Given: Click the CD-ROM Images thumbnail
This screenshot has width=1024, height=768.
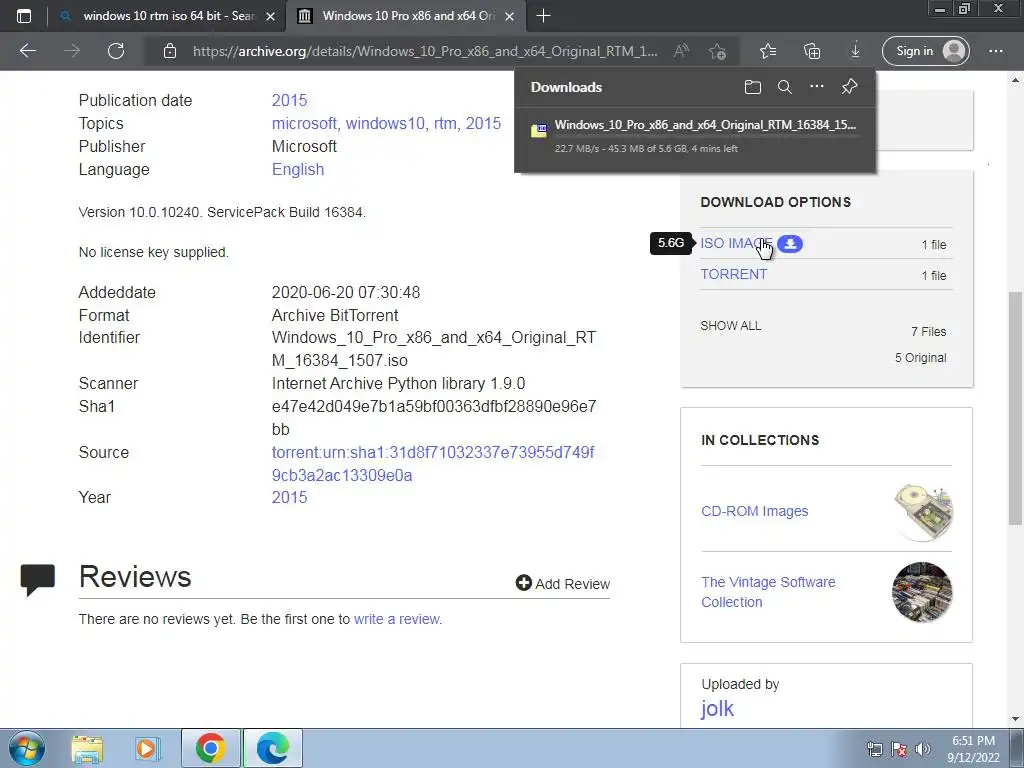Looking at the screenshot, I should coord(923,513).
